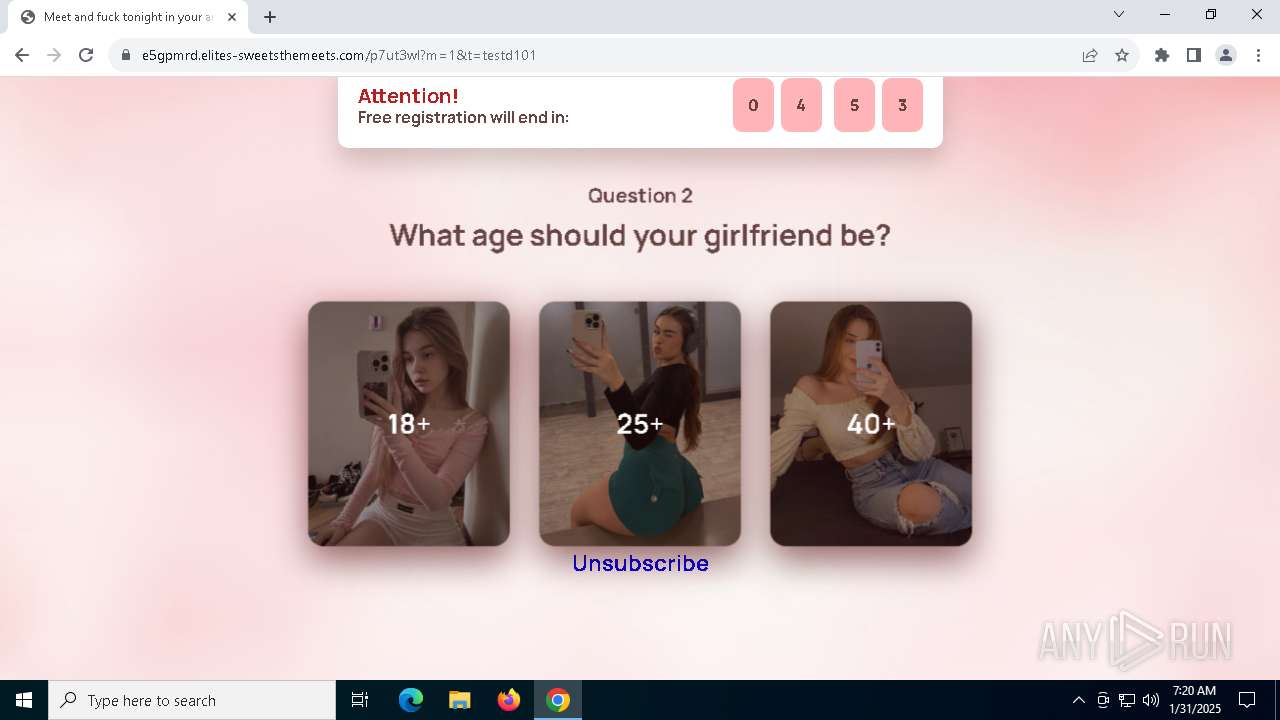View site lock information
Screen dimensions: 1280x720
point(126,55)
